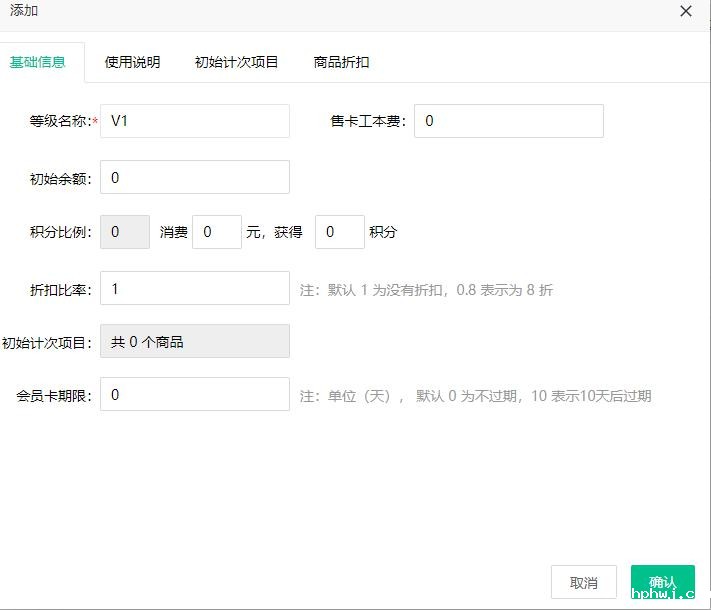The image size is (711, 610).
Task: Click the 积分比例 label
Action: pyautogui.click(x=60, y=232)
